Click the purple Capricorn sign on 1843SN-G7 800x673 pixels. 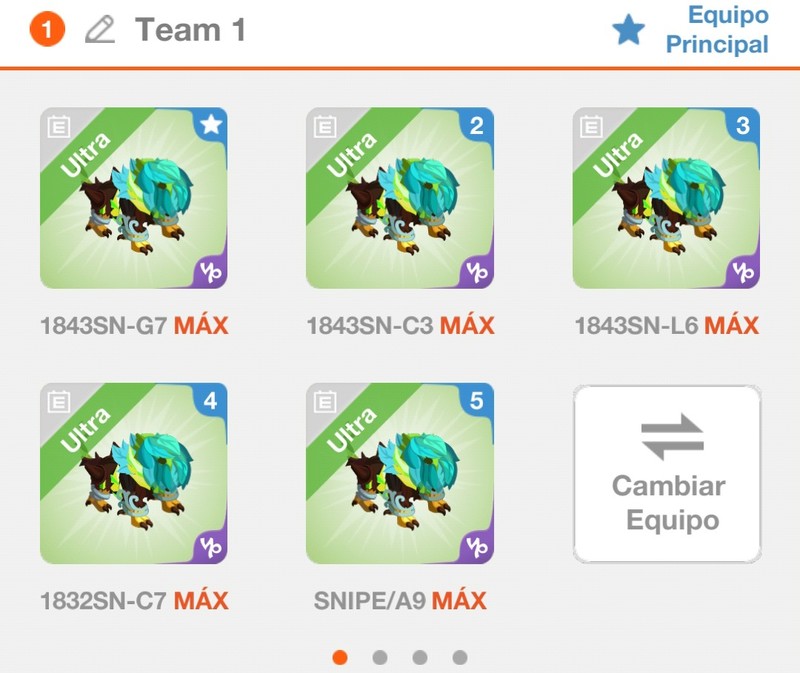coord(211,272)
